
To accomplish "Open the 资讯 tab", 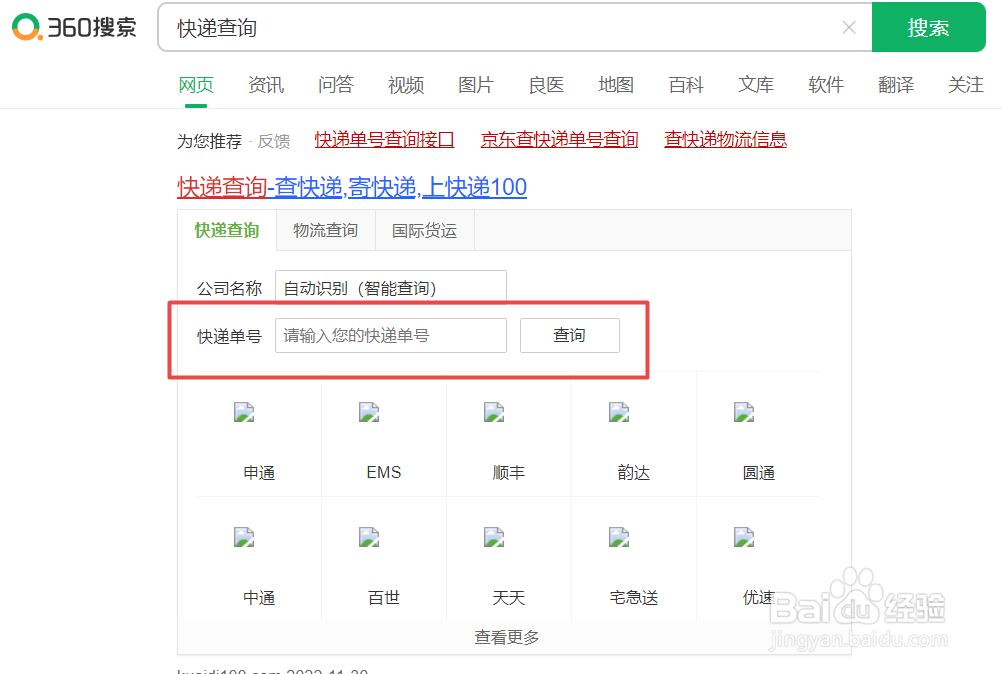I will coord(266,84).
